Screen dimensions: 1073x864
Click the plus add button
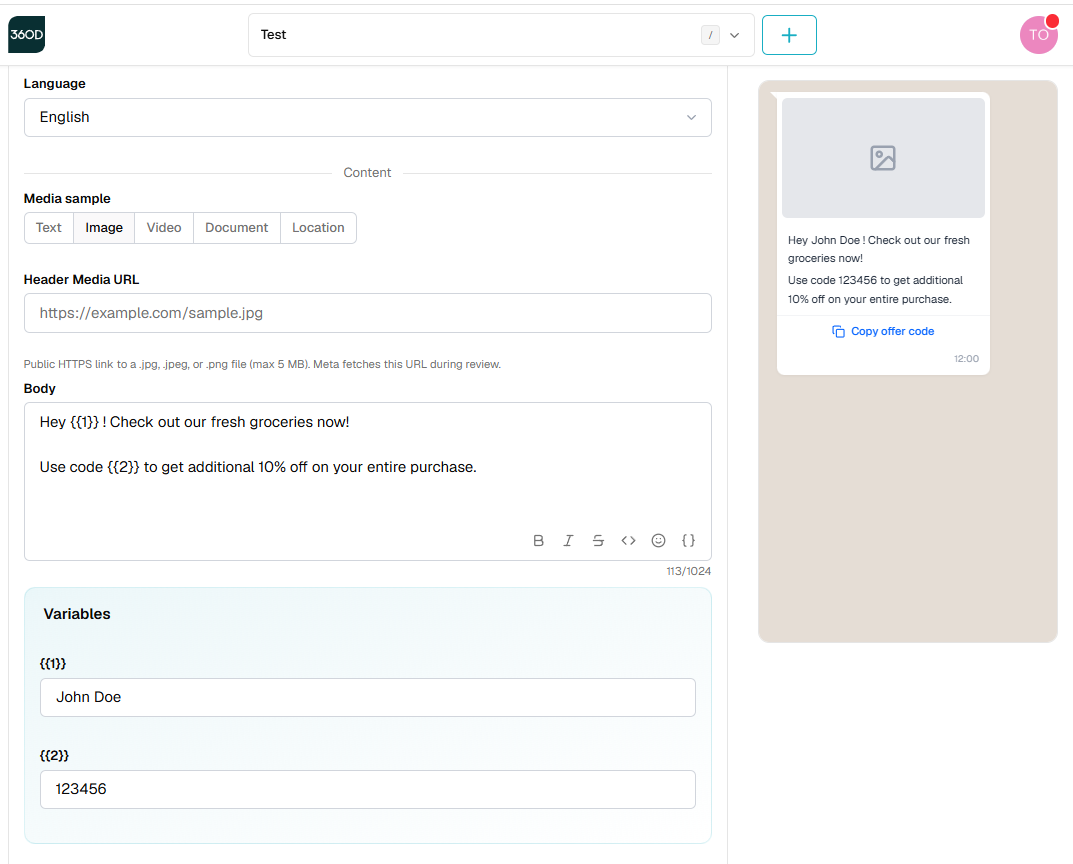789,35
